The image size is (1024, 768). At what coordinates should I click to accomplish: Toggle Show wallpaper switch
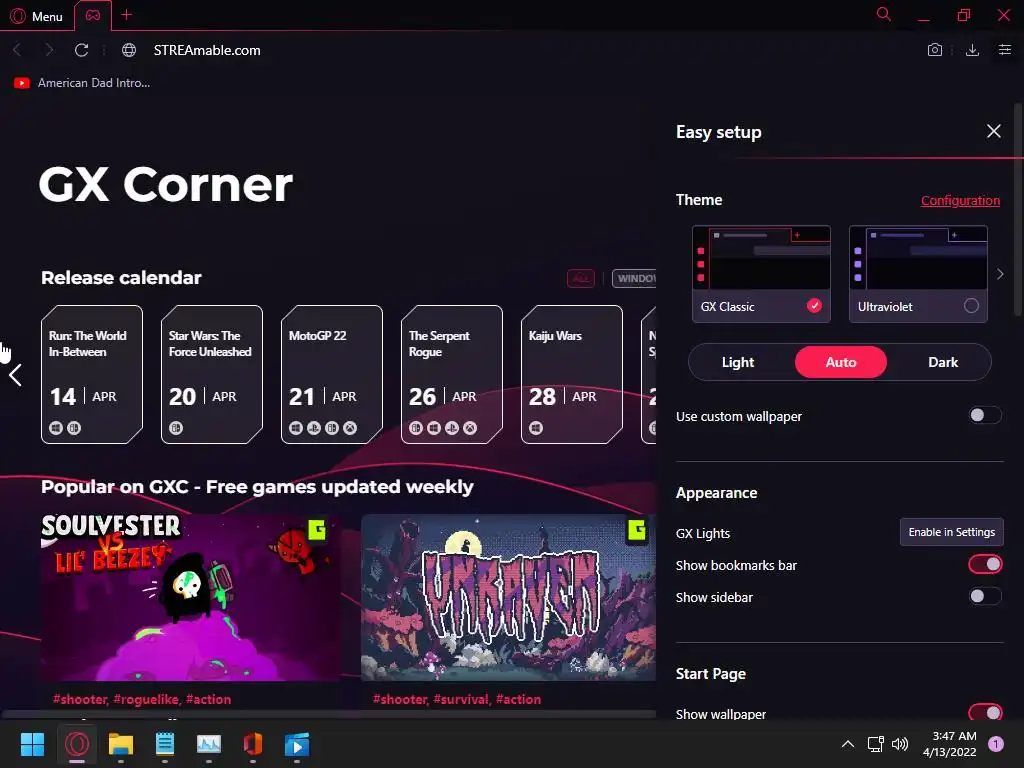pos(985,712)
